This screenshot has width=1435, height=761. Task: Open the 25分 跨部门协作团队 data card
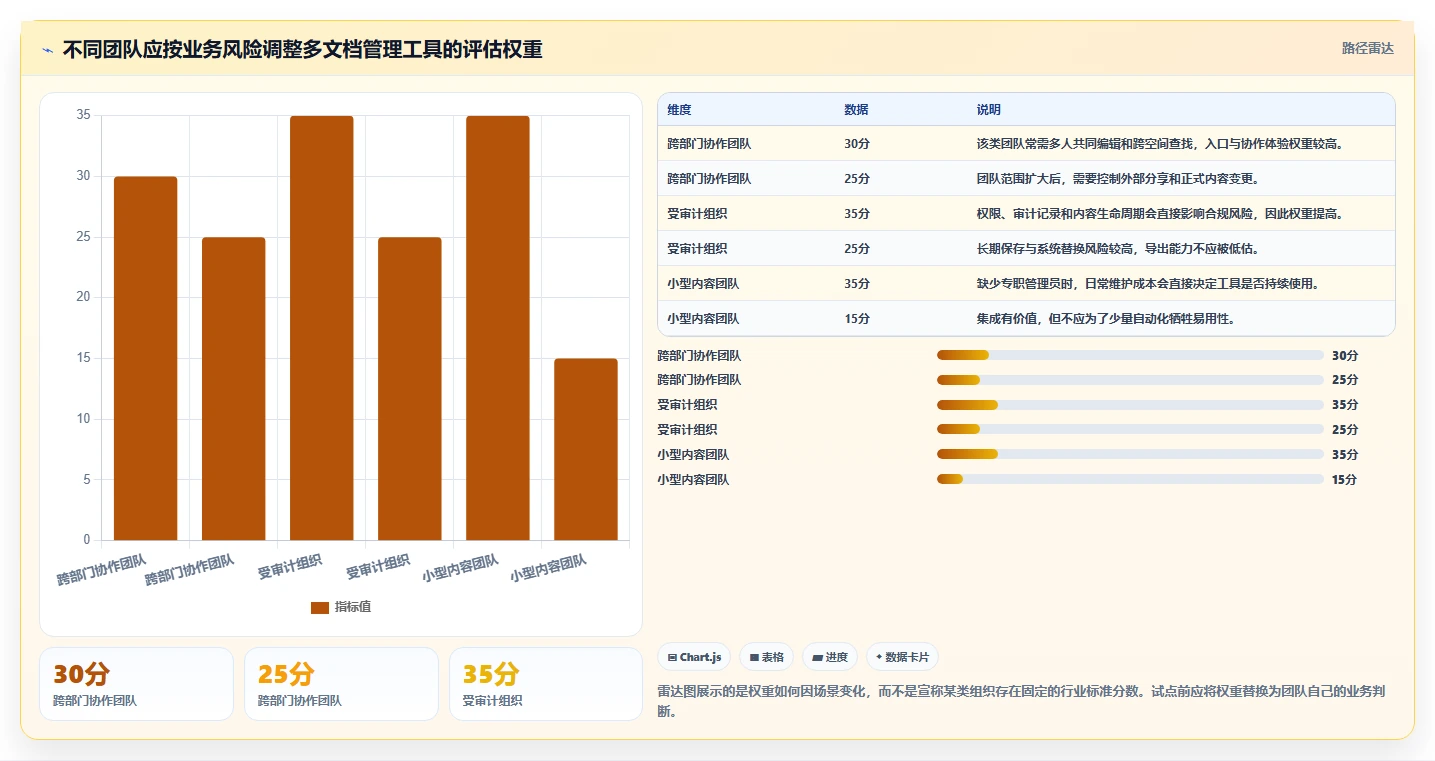pyautogui.click(x=341, y=684)
